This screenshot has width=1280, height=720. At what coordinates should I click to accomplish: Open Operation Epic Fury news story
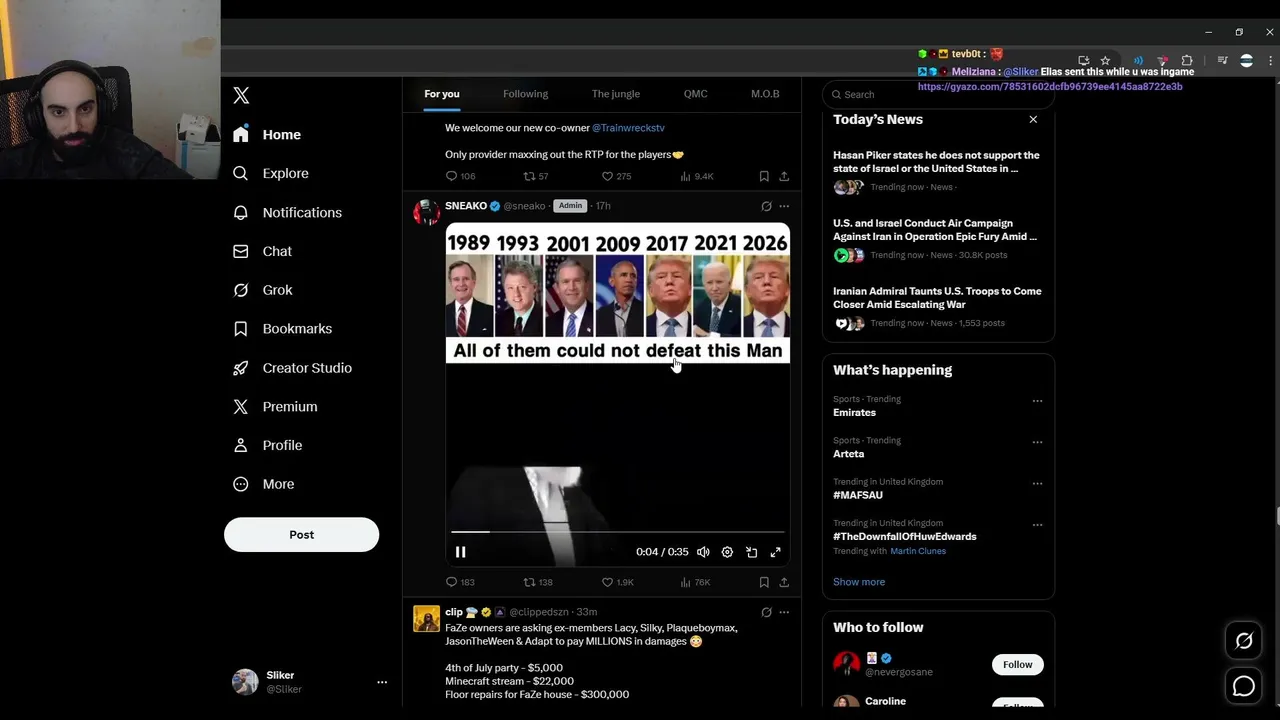tap(938, 239)
